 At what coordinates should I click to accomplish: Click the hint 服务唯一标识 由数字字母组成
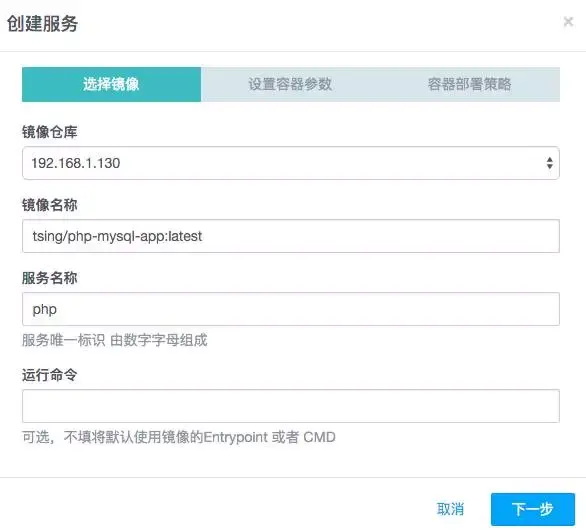point(114,340)
